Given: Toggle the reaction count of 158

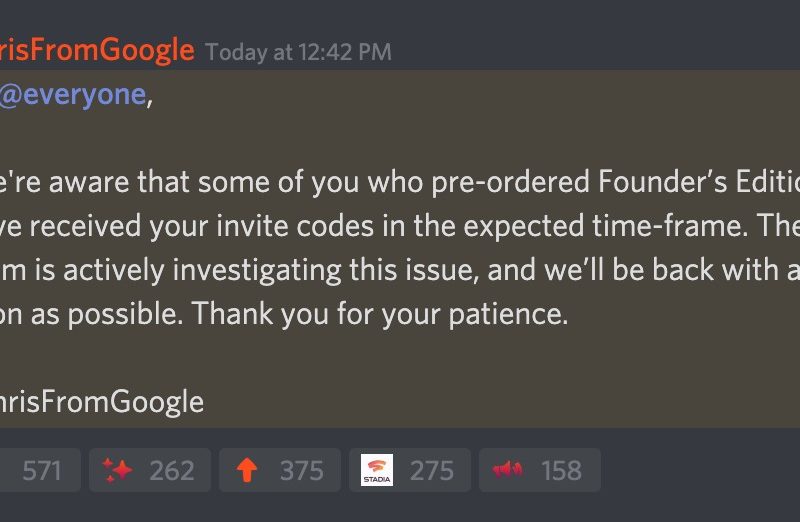Looking at the screenshot, I should click(561, 470).
